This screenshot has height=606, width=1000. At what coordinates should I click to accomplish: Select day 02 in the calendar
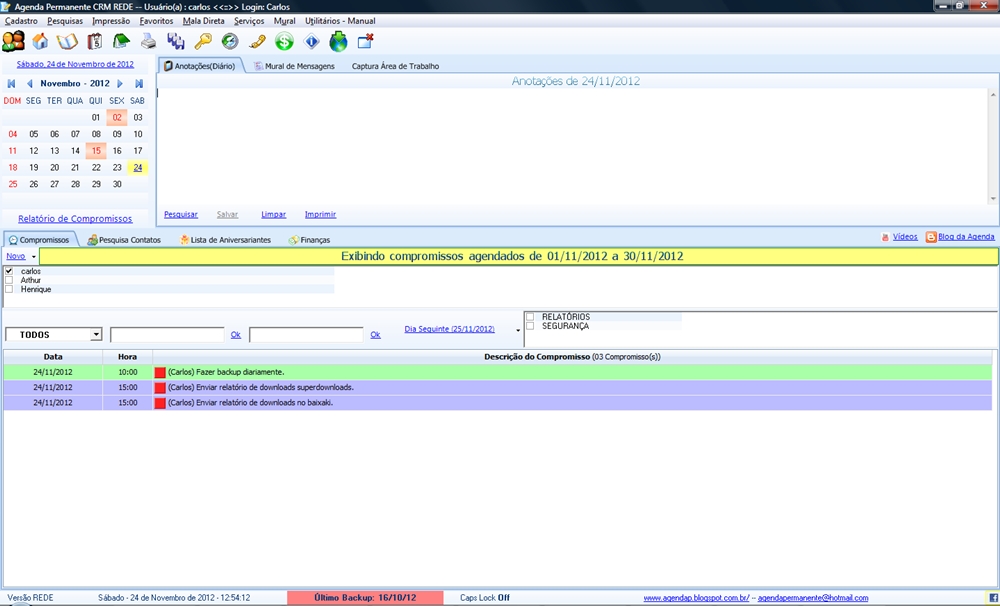pyautogui.click(x=117, y=117)
